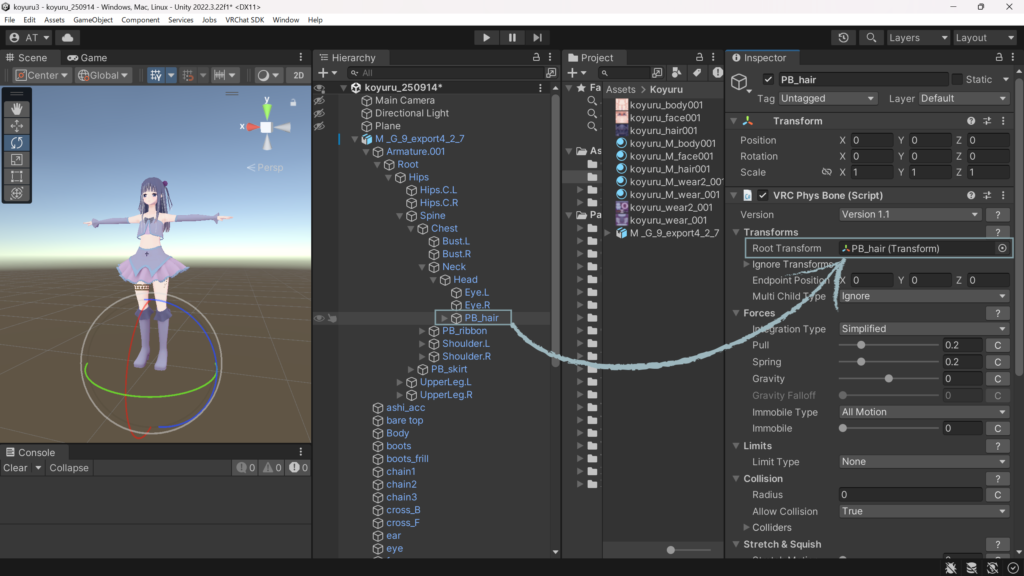Click the global search magnifier icon
Image resolution: width=1024 pixels, height=576 pixels.
[x=871, y=38]
